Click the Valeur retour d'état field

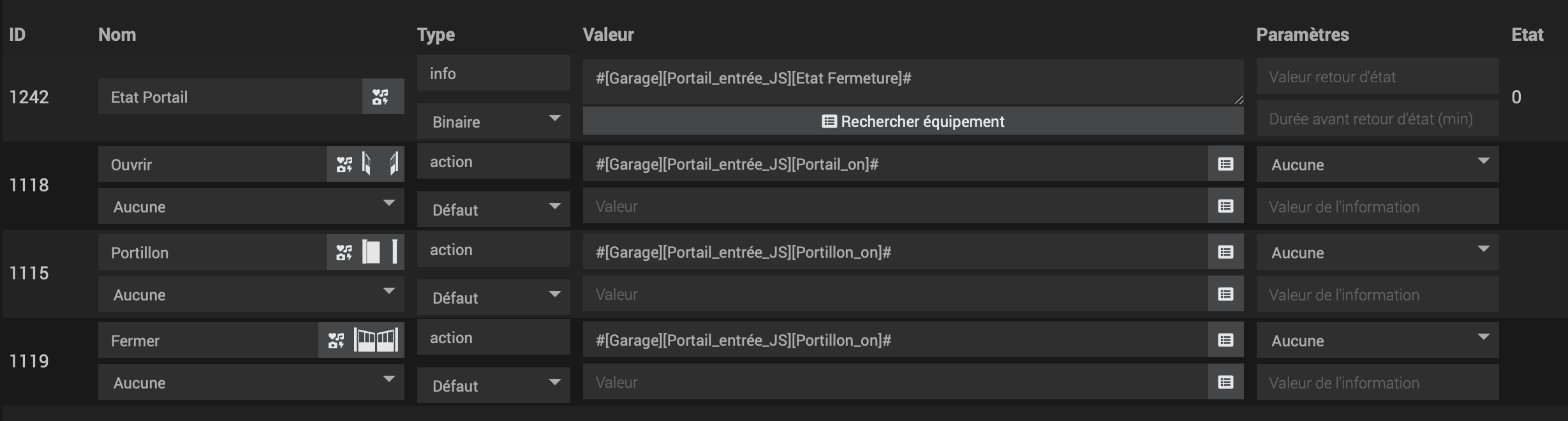(1378, 77)
